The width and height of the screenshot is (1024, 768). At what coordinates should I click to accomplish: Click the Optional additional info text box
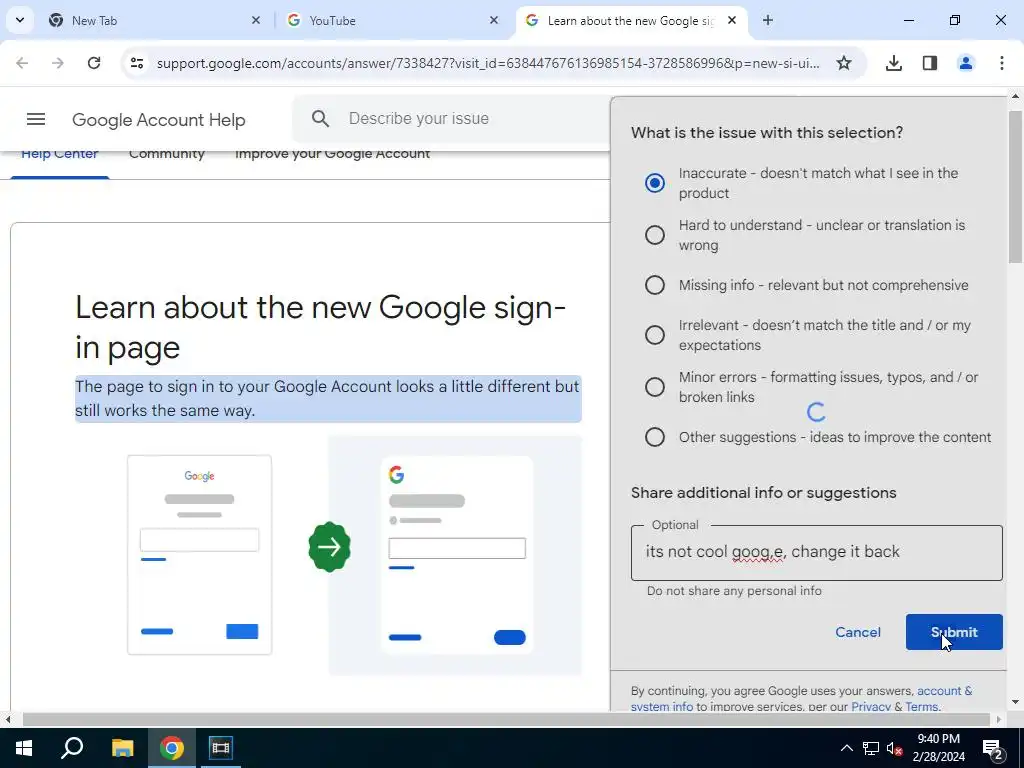(x=816, y=552)
